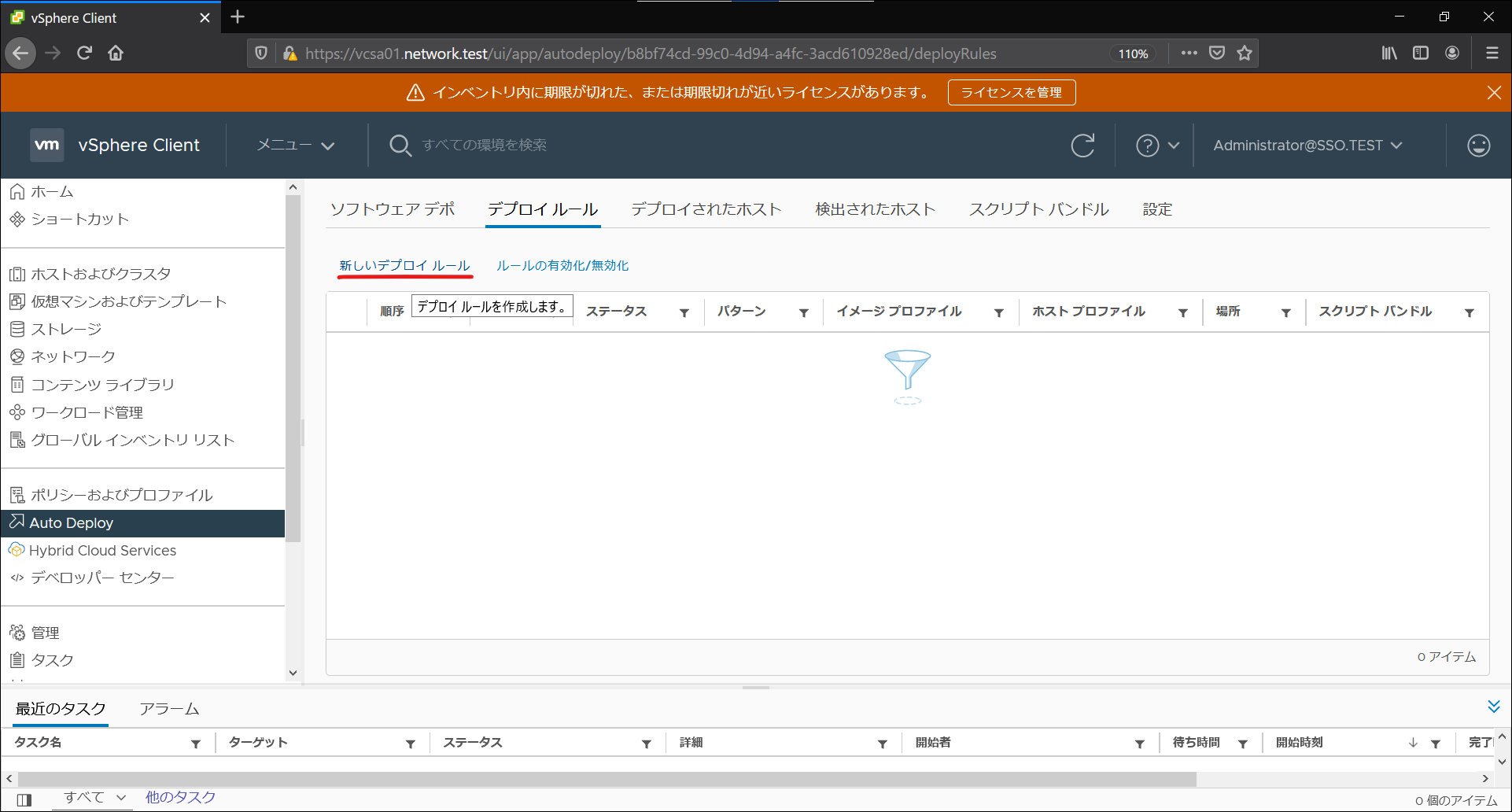Open Firefox account icon
Viewport: 1512px width, 812px height.
click(1452, 54)
